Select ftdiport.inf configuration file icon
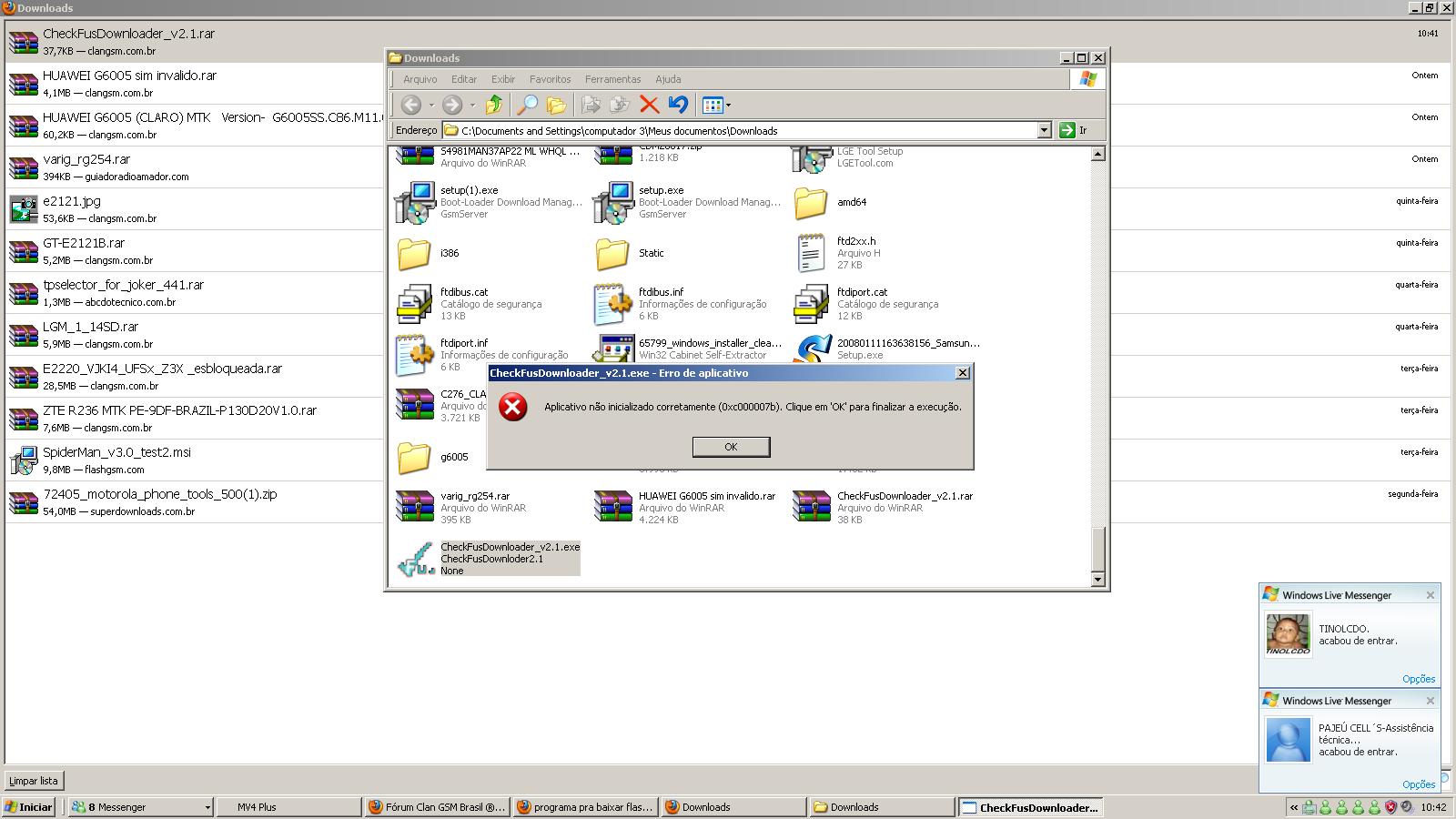The height and width of the screenshot is (819, 1456). coord(415,355)
